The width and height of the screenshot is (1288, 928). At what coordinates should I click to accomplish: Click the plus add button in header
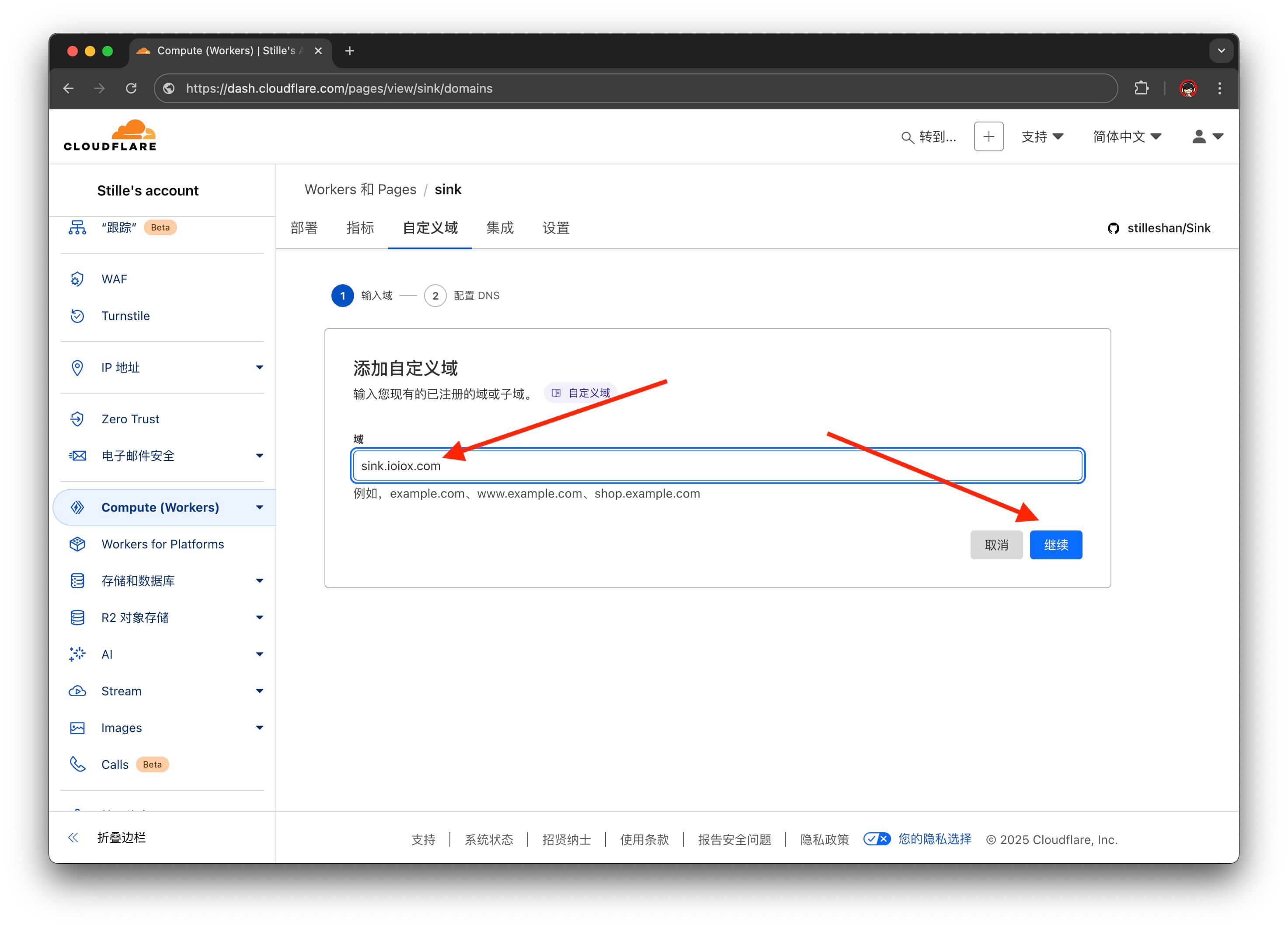(989, 136)
